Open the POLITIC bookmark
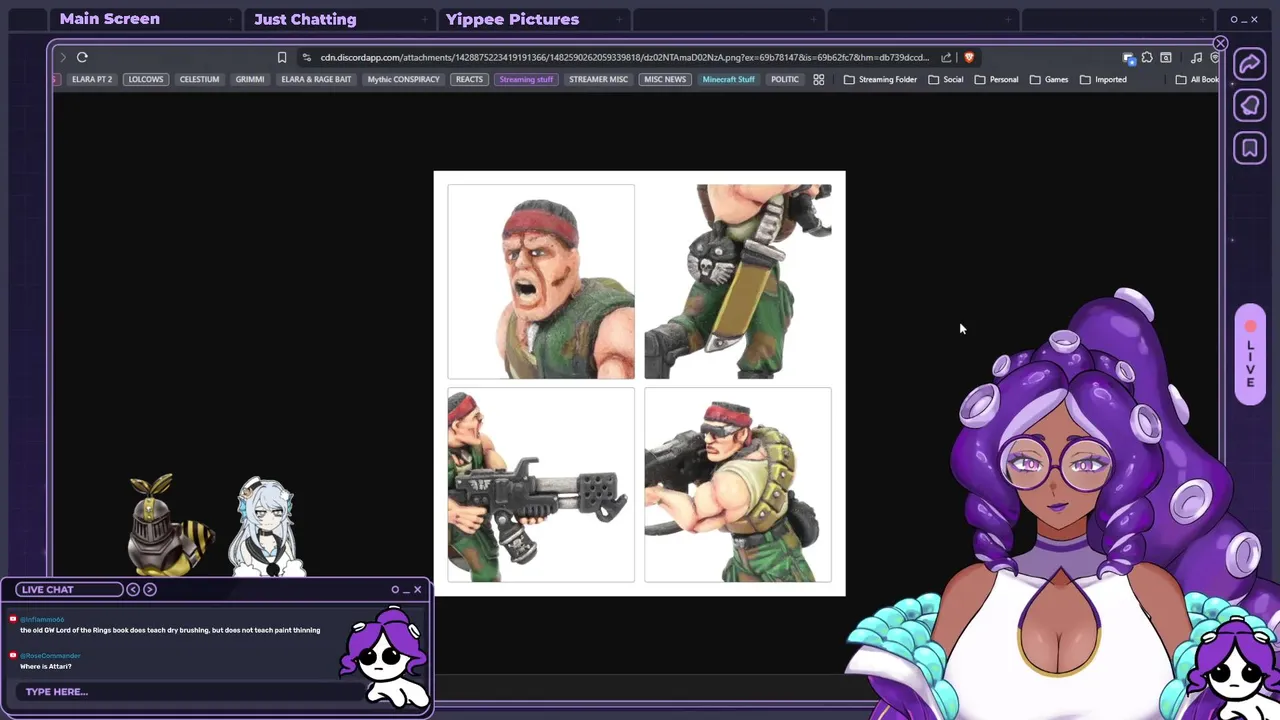1280x720 pixels. 785,79
